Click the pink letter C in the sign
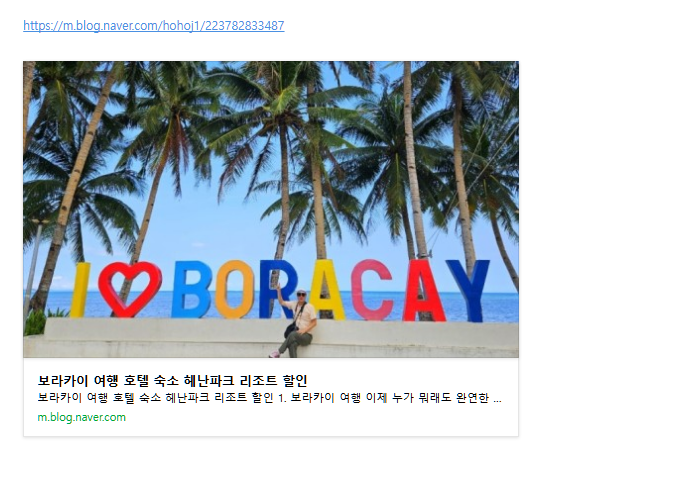Viewport: 681px width, 478px height. tap(372, 290)
